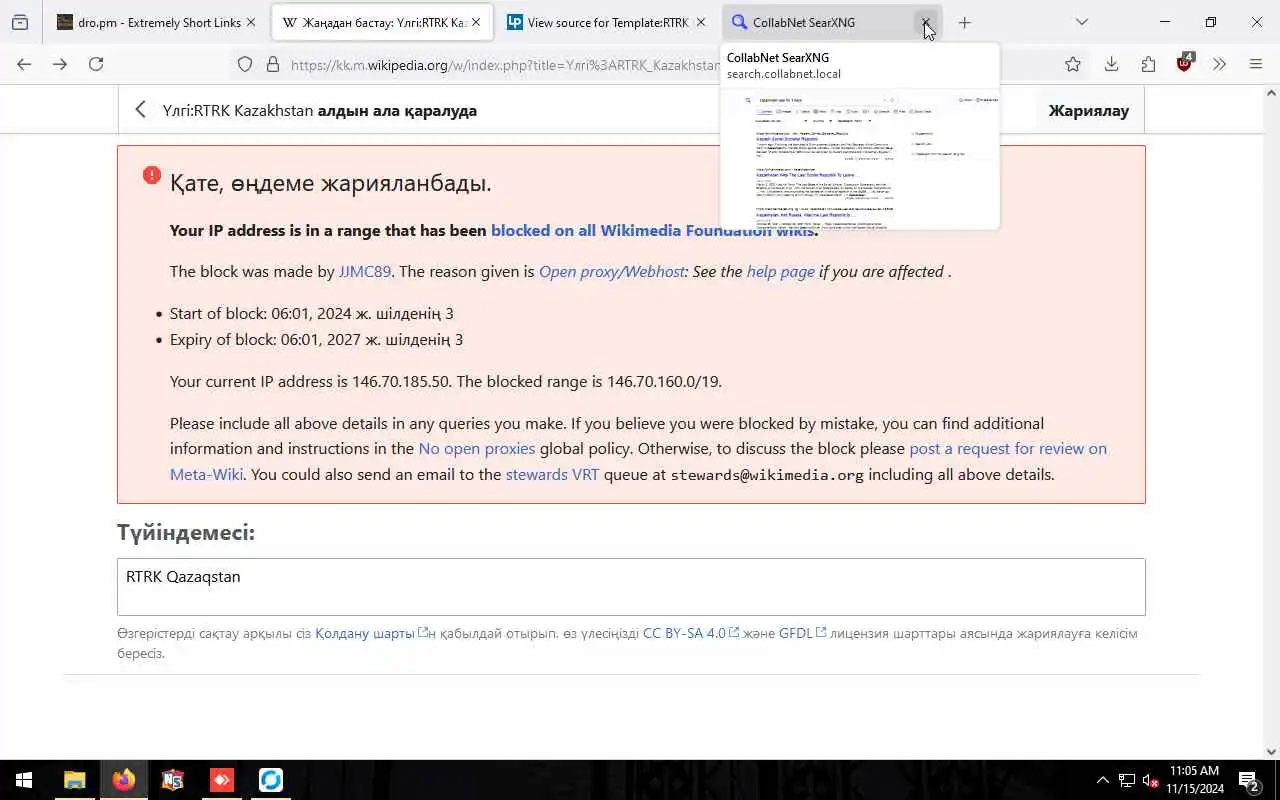The height and width of the screenshot is (800, 1280).
Task: Click the Жариялау publish button
Action: pos(1088,110)
